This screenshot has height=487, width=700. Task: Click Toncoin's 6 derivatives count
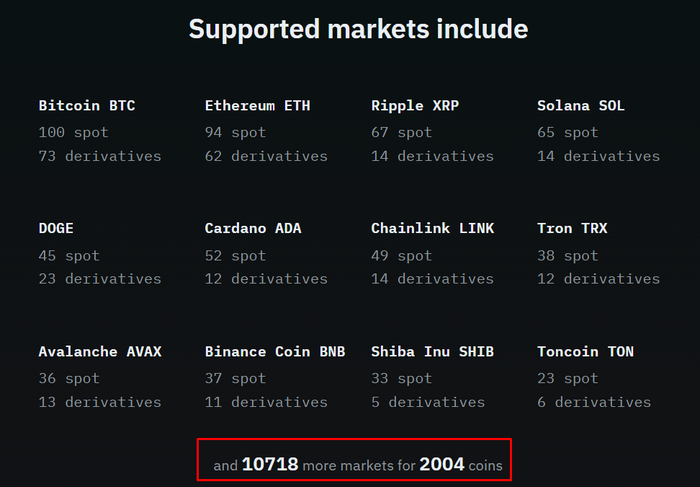[594, 402]
